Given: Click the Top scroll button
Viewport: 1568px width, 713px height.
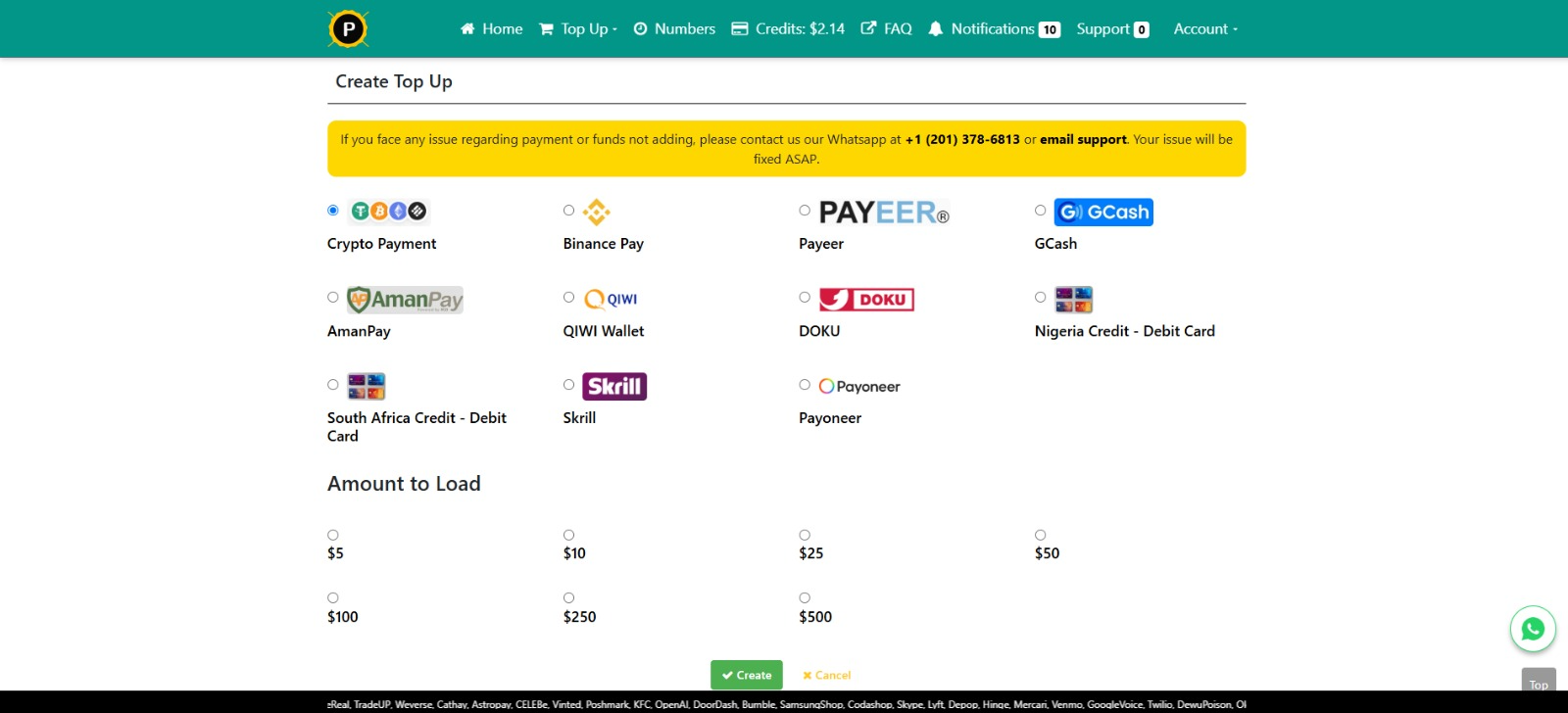Looking at the screenshot, I should click(1539, 683).
